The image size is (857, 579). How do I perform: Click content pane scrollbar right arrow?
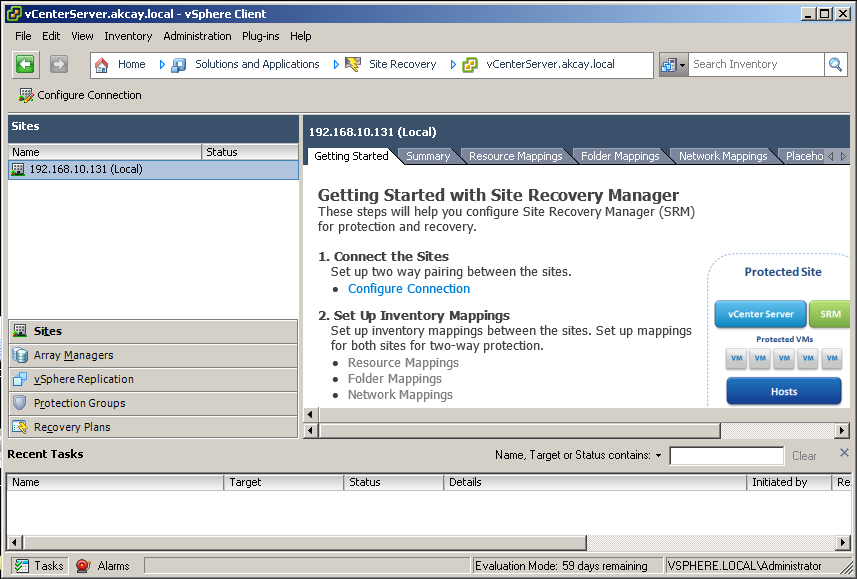(x=843, y=431)
